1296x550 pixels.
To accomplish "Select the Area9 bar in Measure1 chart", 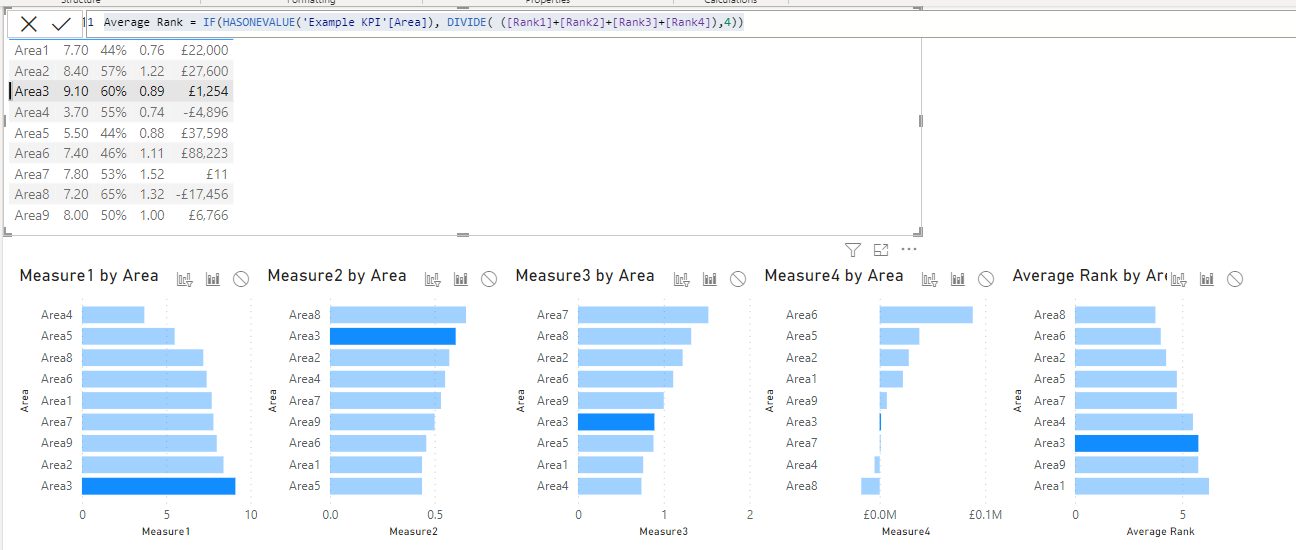I will [x=149, y=443].
